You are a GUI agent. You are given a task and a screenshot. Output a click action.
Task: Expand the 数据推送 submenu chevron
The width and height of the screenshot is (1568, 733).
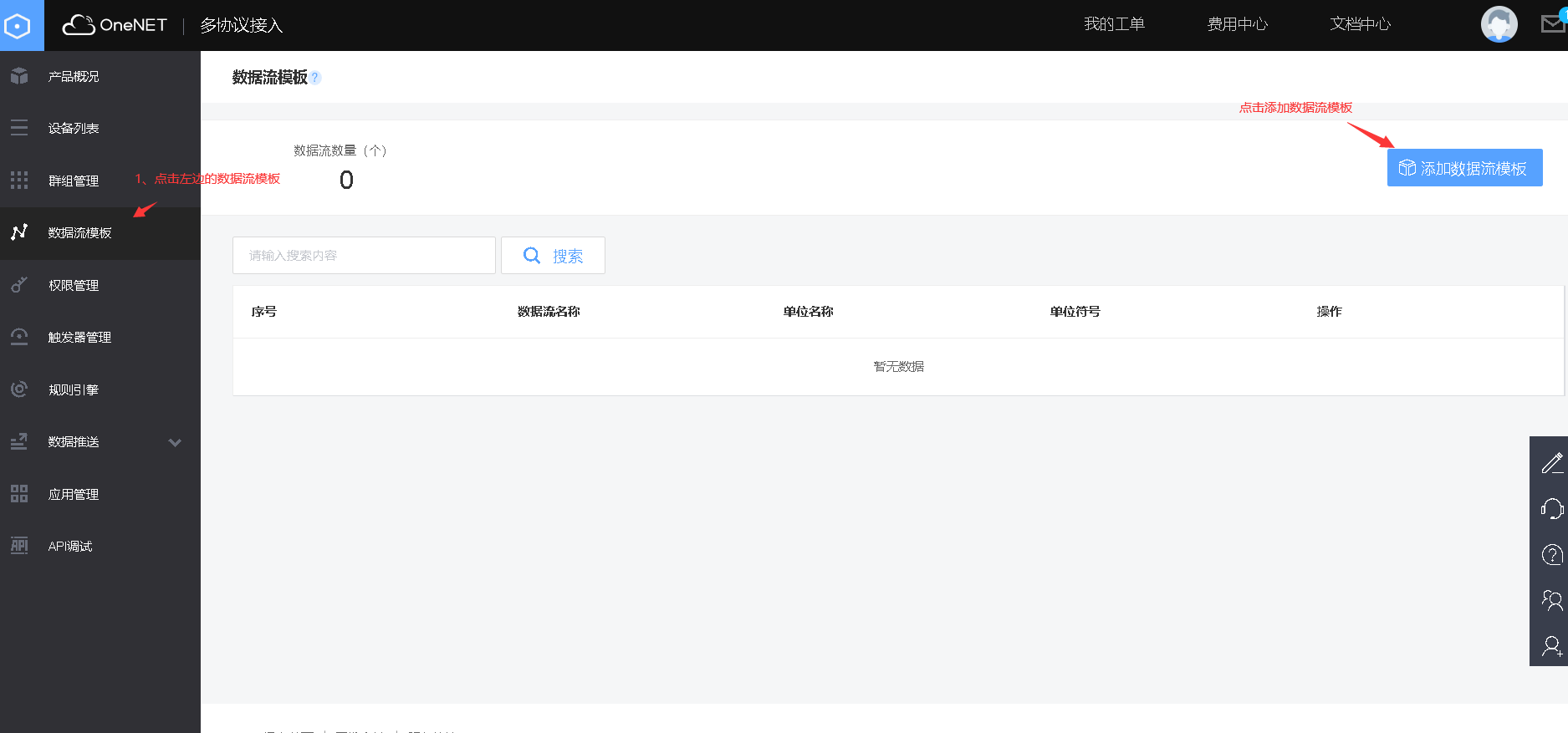tap(175, 442)
